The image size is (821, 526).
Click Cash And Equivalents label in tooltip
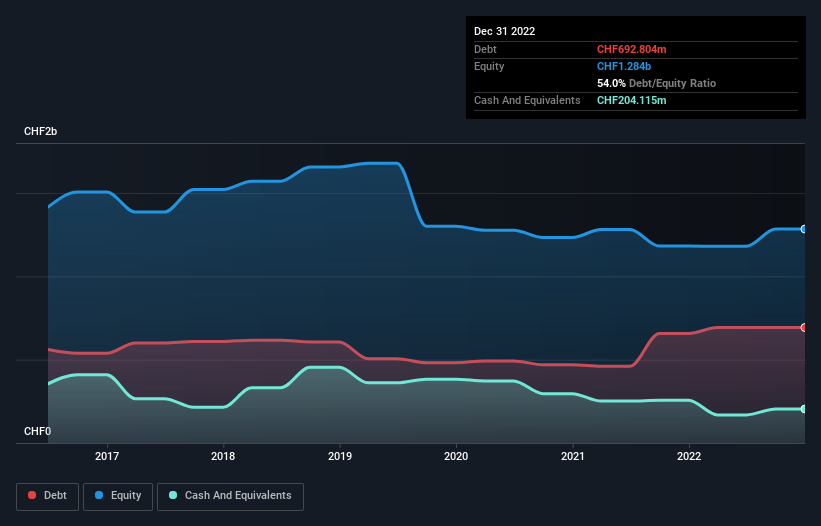click(527, 100)
